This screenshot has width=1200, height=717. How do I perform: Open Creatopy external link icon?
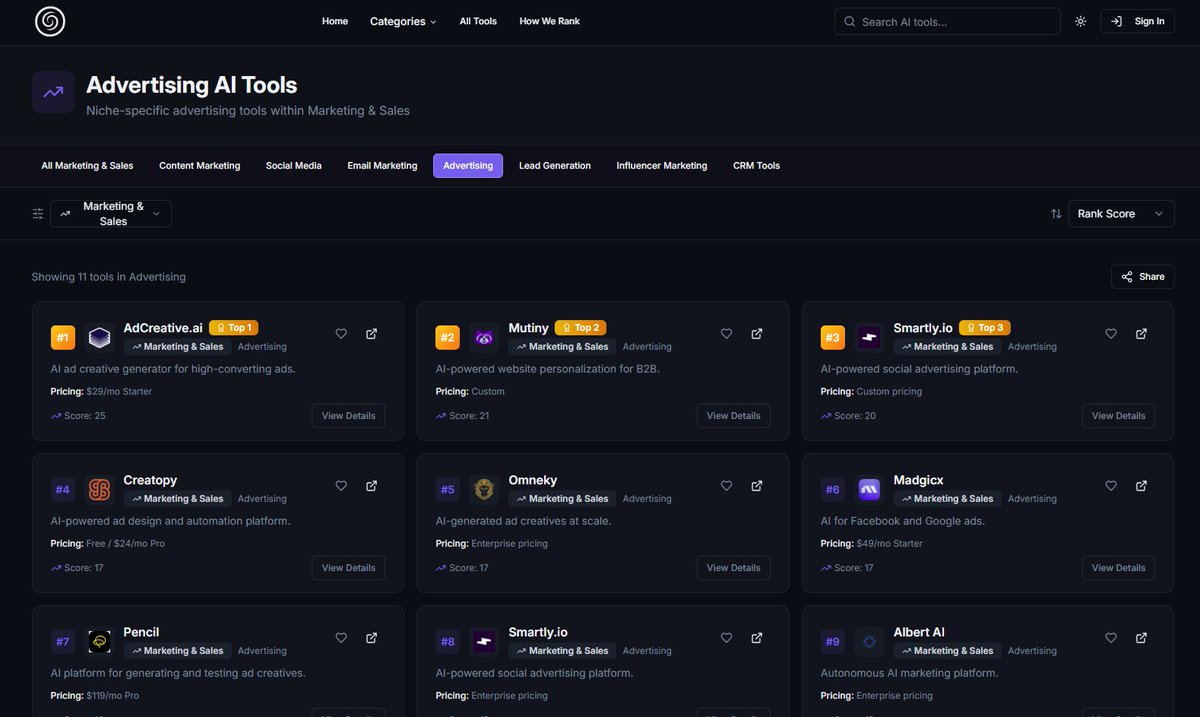click(371, 486)
